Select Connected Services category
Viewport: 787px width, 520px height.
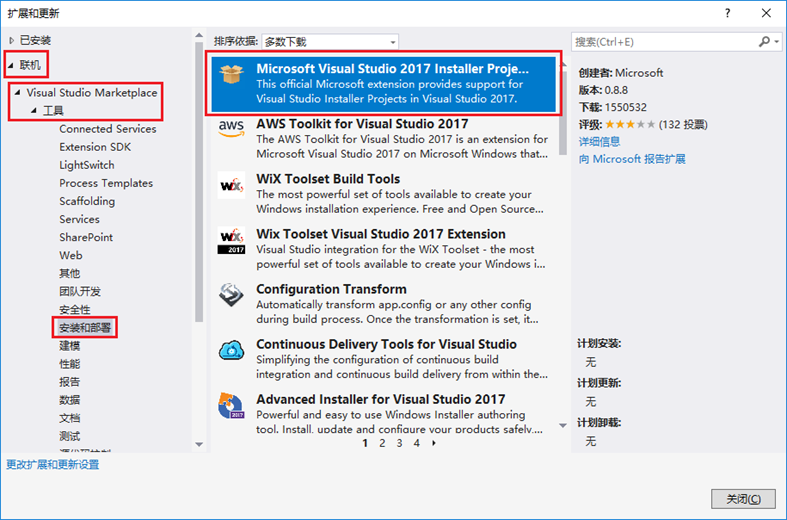pyautogui.click(x=107, y=129)
